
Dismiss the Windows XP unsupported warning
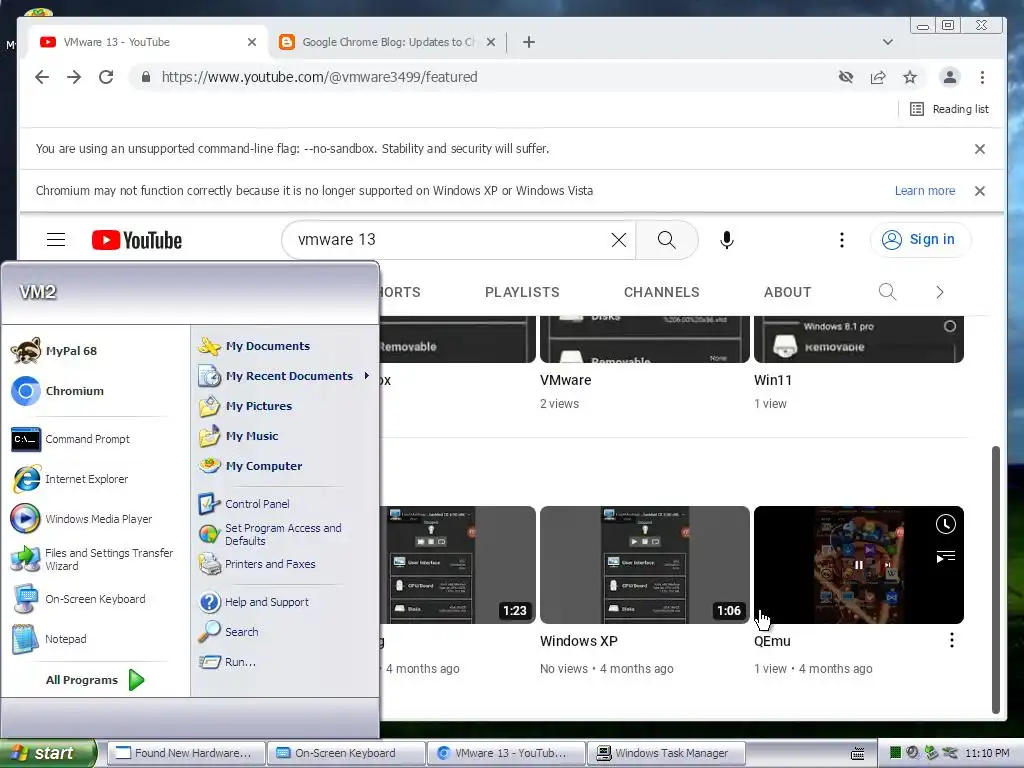pos(980,191)
